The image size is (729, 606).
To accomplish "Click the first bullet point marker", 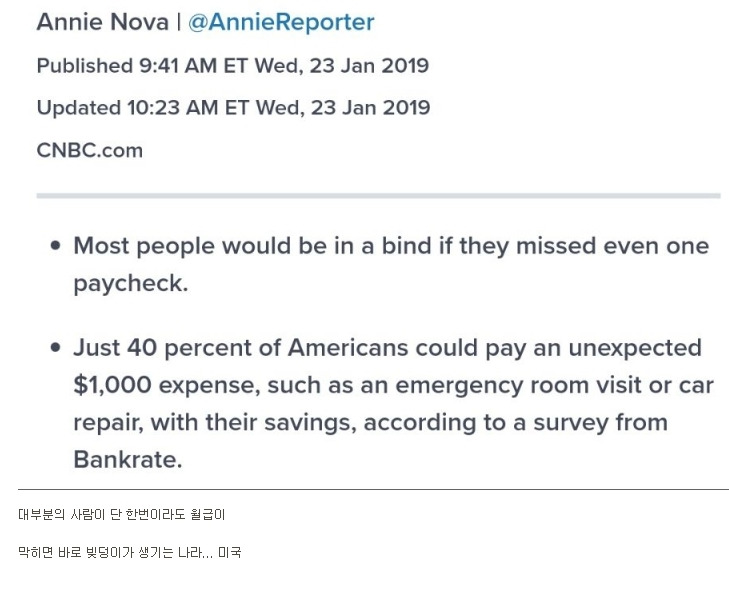I will [55, 247].
